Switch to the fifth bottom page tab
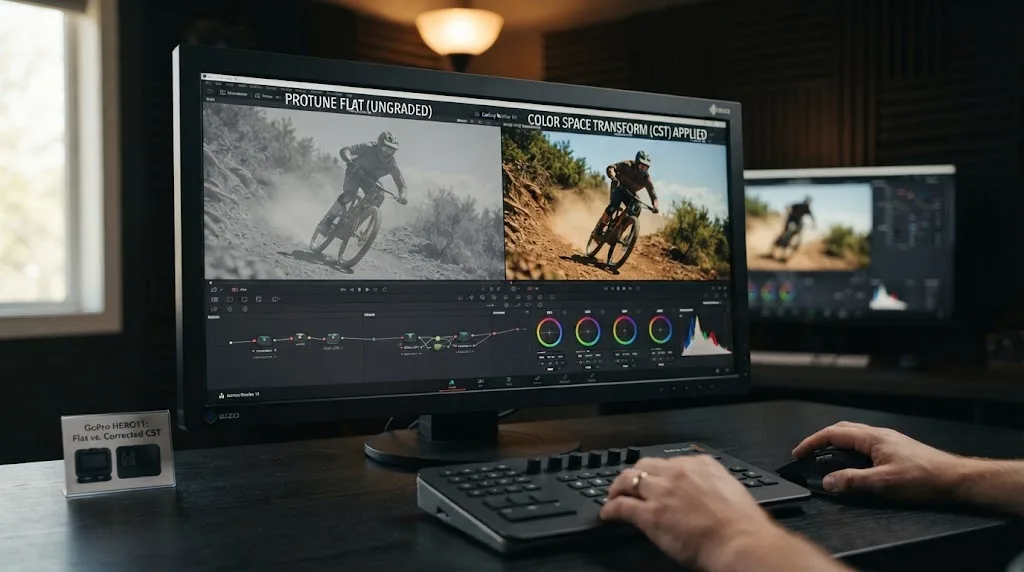Screen dimensions: 1024x572 click(565, 379)
